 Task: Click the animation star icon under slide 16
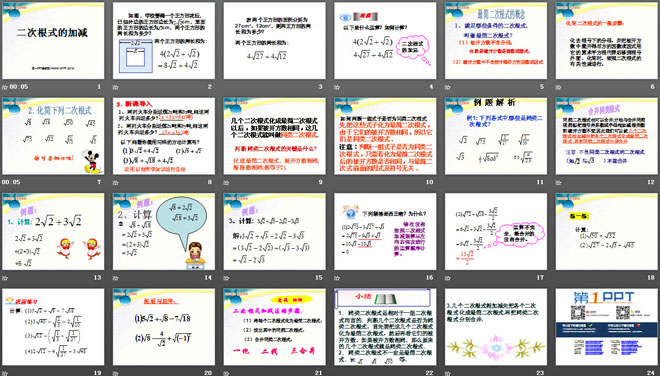point(337,278)
